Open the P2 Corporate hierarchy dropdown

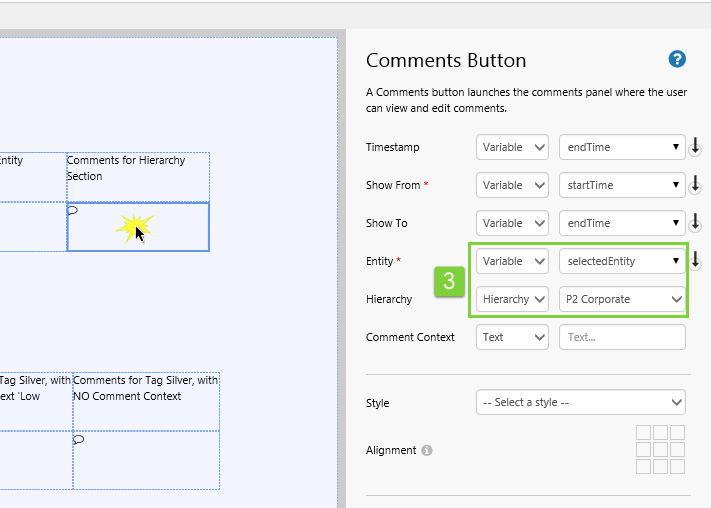coord(621,299)
